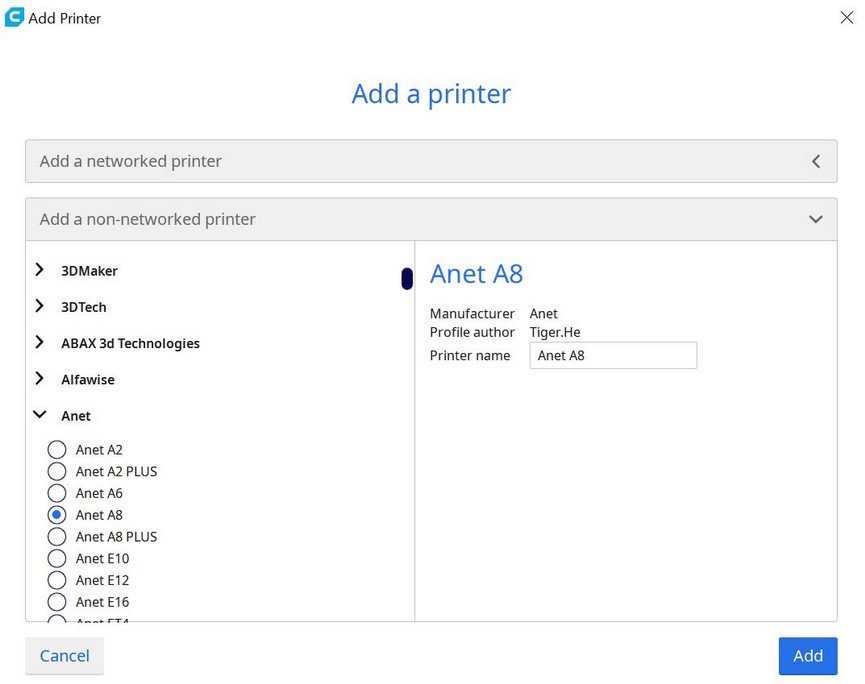Click the Printer name label
Viewport: 865px width, 684px height.
[x=470, y=356]
